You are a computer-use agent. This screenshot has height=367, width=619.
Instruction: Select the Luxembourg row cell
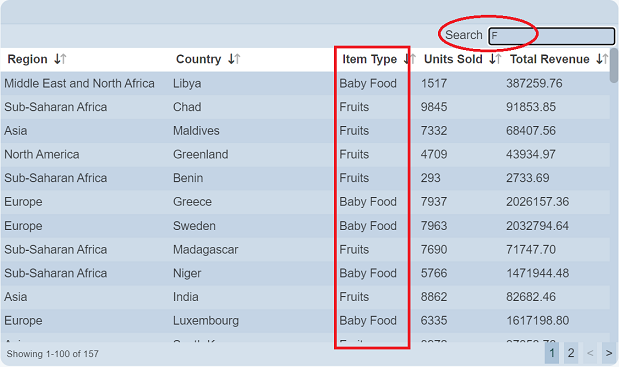click(206, 321)
